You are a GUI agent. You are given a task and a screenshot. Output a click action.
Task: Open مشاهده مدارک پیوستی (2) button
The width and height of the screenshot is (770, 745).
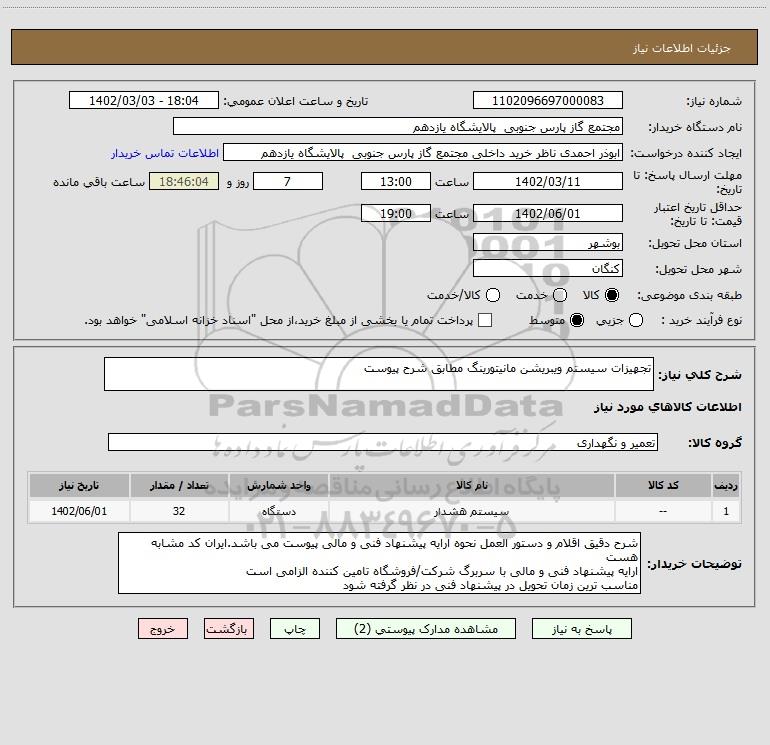click(x=426, y=629)
